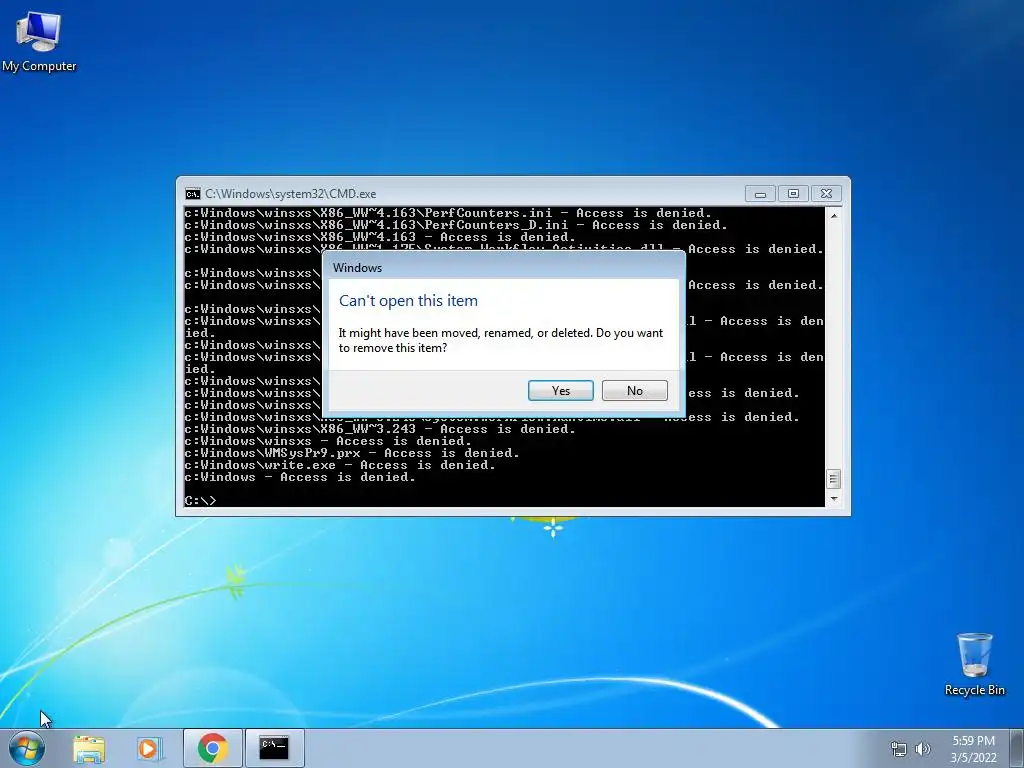This screenshot has width=1024, height=768.
Task: Click Yes to remove the item
Action: [x=560, y=391]
